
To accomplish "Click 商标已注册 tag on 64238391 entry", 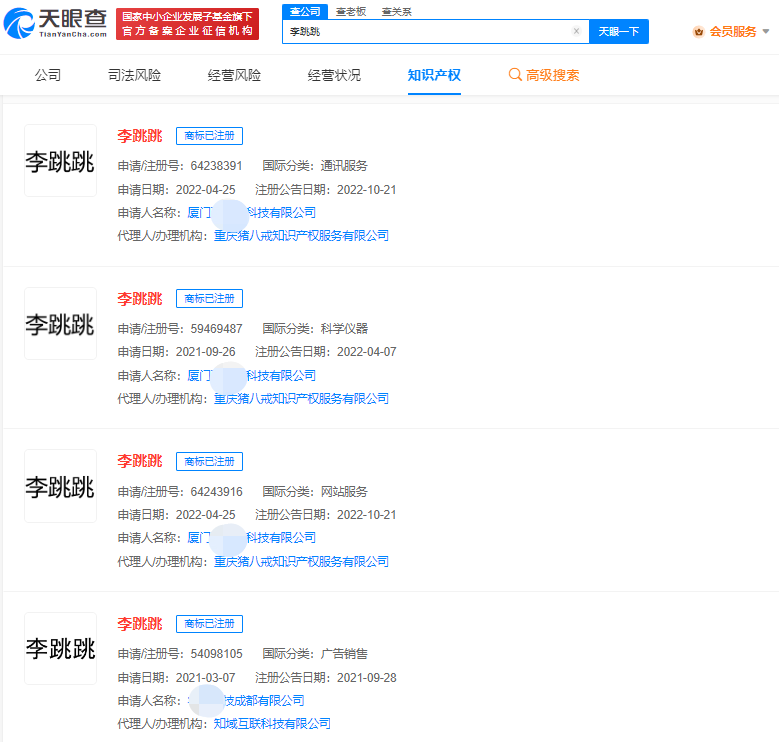I will click(209, 136).
